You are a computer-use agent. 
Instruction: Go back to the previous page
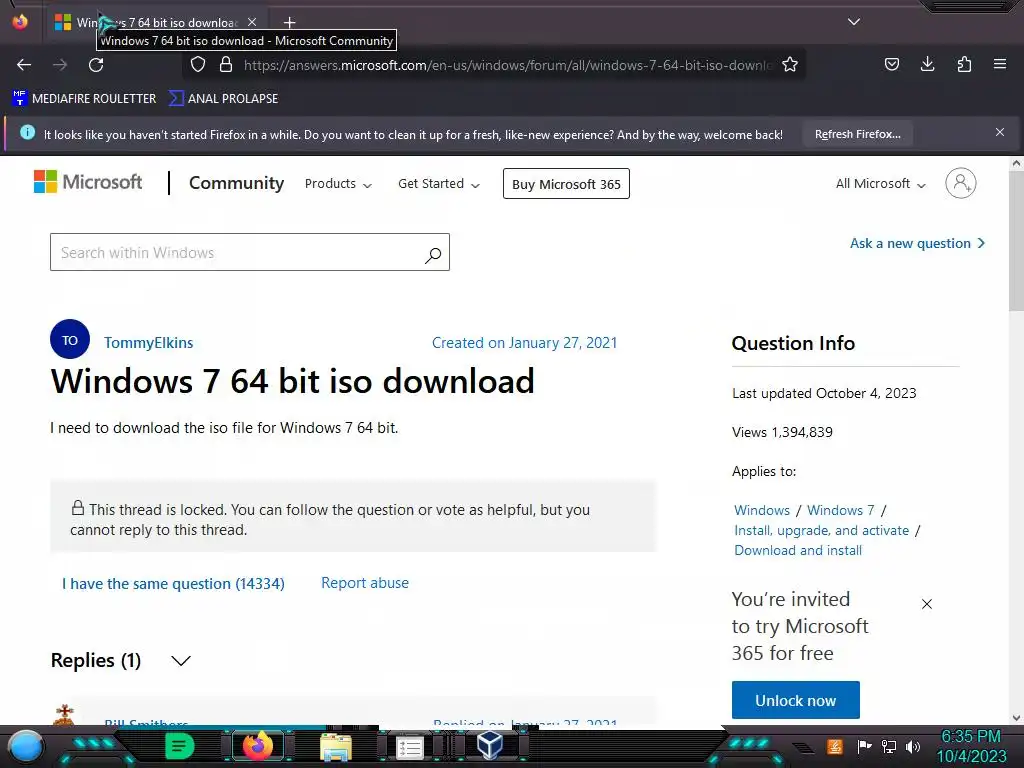(24, 65)
